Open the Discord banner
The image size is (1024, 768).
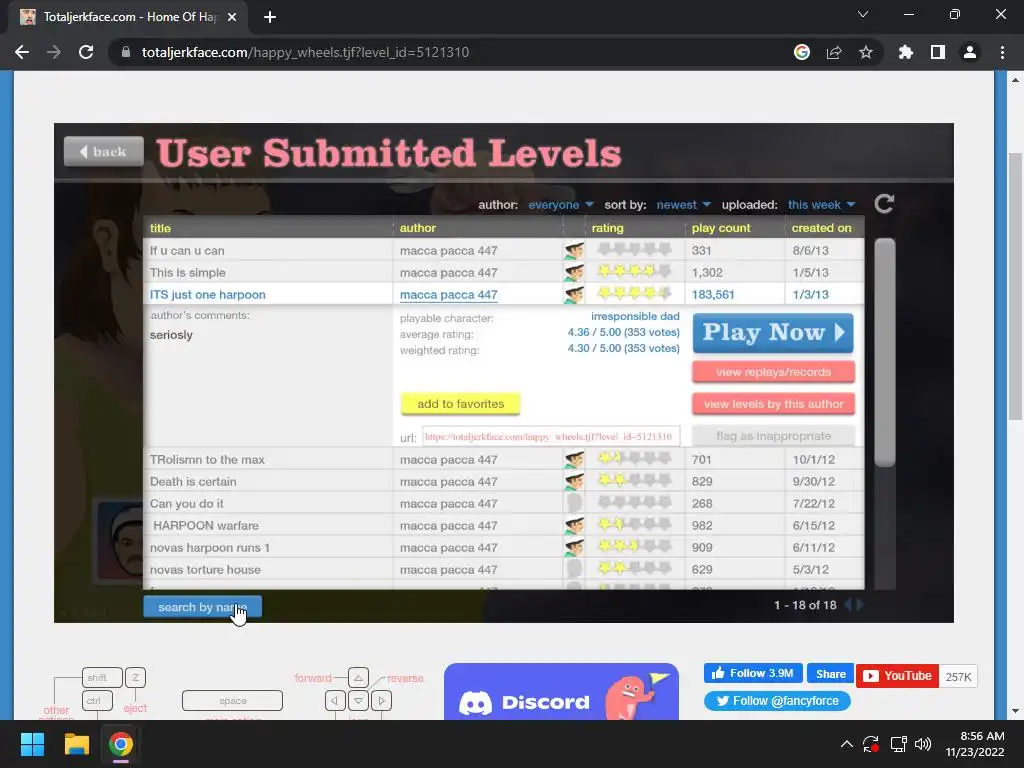coord(561,692)
